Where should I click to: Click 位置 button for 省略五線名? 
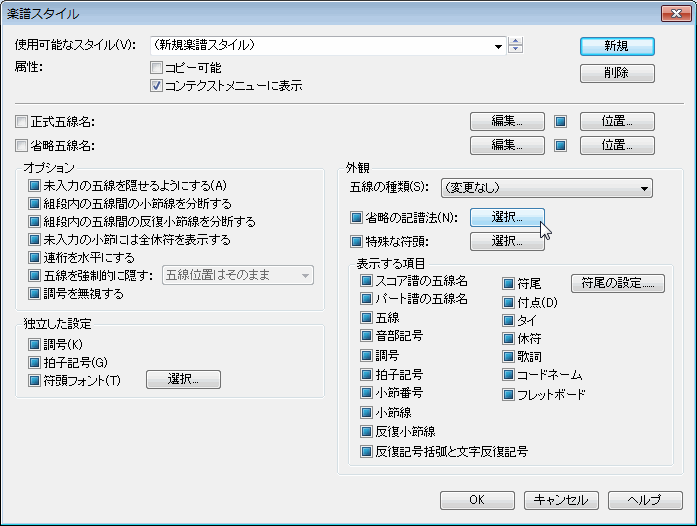617,145
